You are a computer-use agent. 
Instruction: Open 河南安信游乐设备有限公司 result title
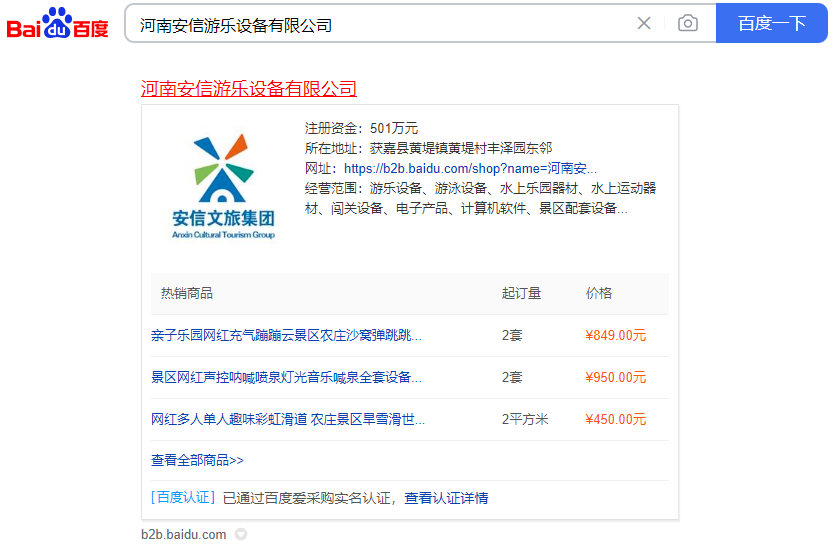pyautogui.click(x=248, y=89)
